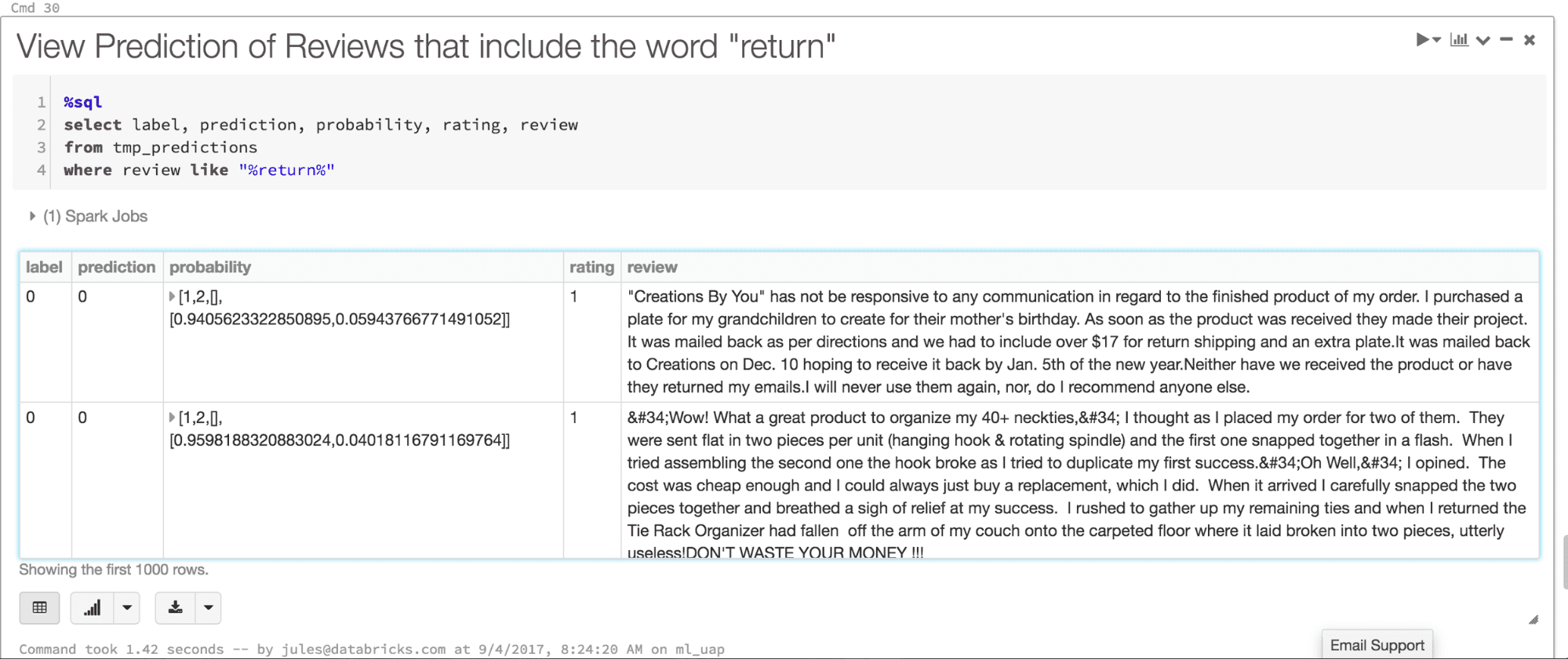The height and width of the screenshot is (660, 1568).
Task: Download results with the download icon
Action: pos(175,607)
